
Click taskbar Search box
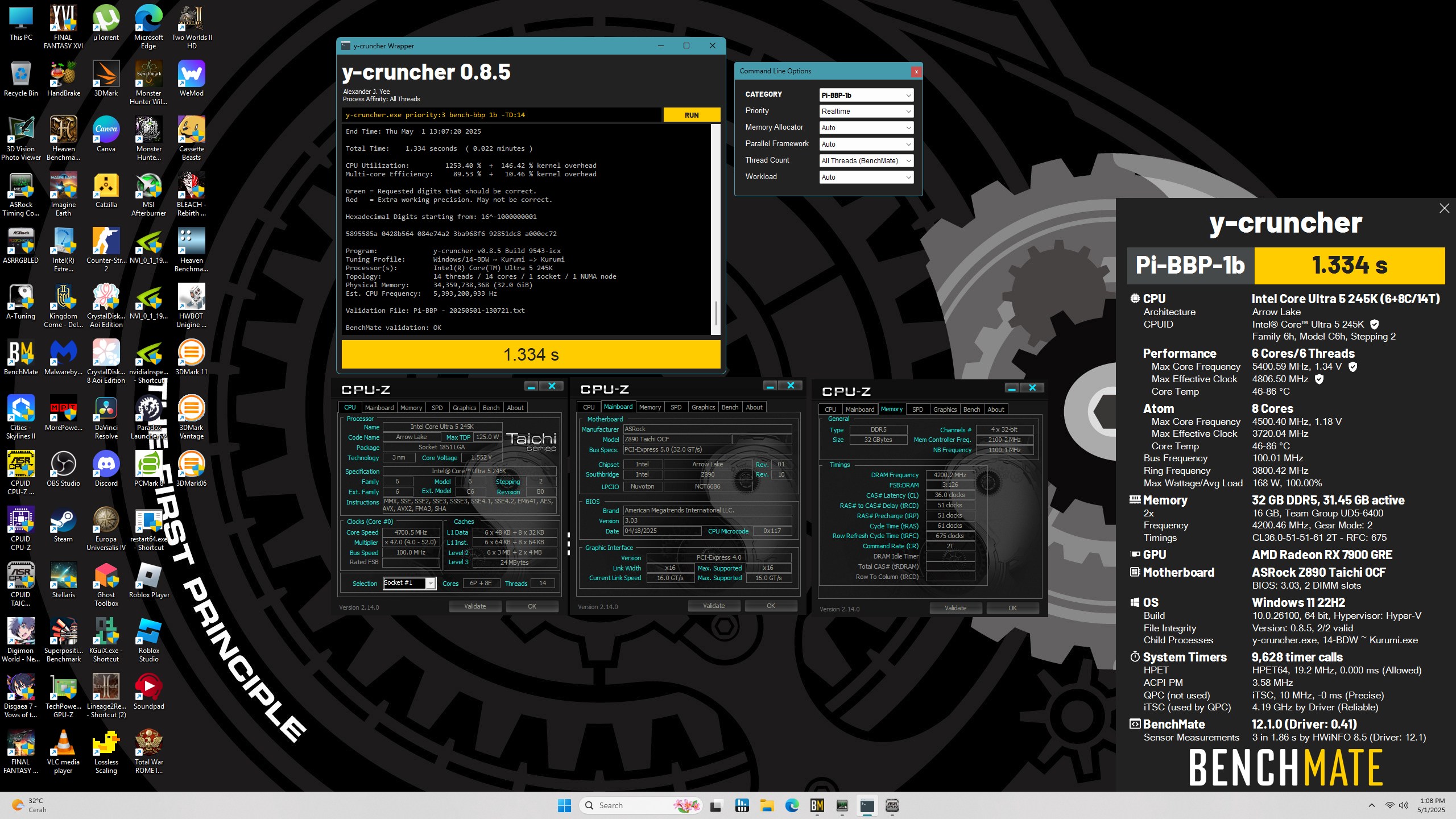(642, 805)
